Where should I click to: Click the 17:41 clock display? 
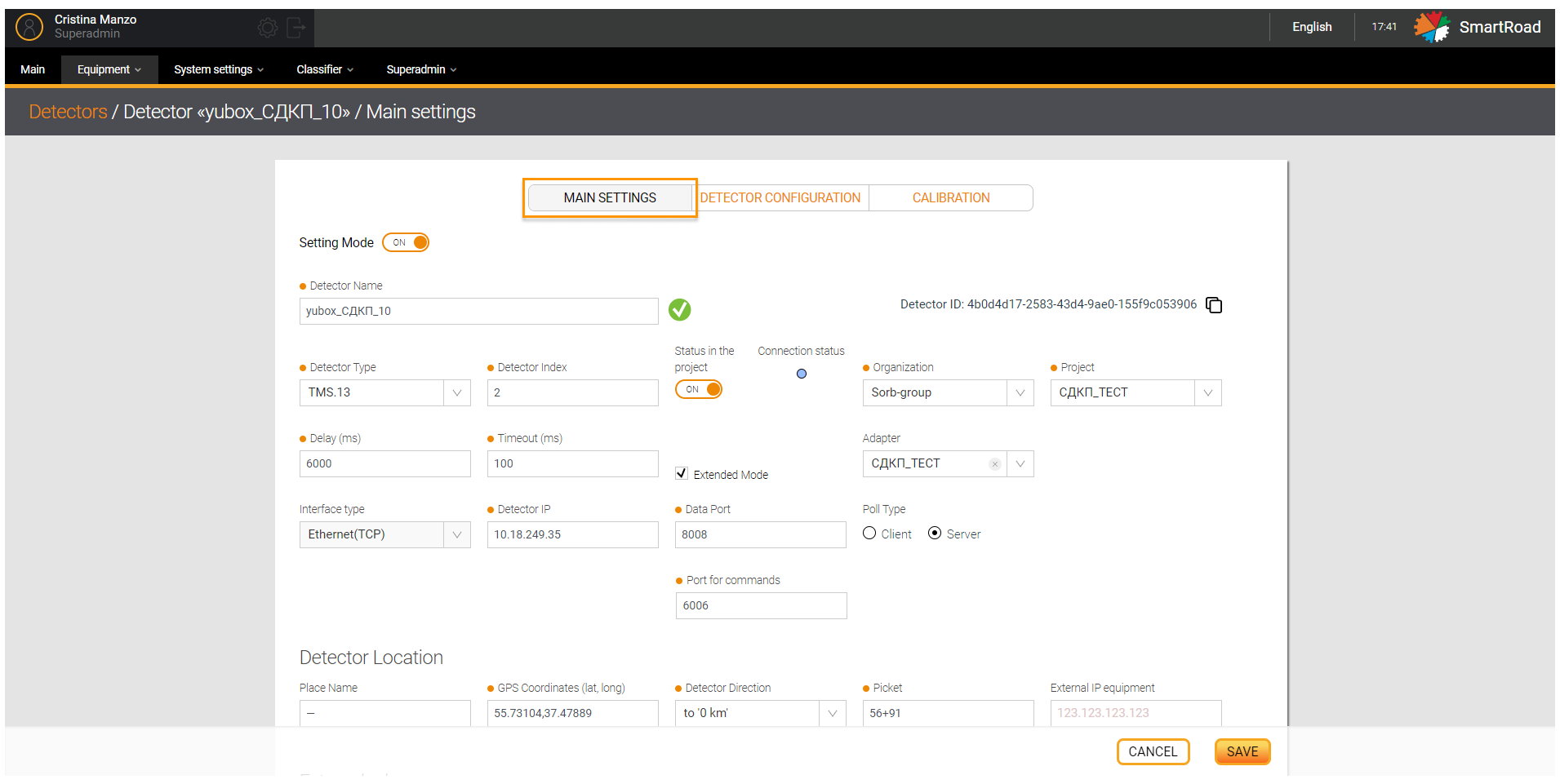click(x=1384, y=27)
